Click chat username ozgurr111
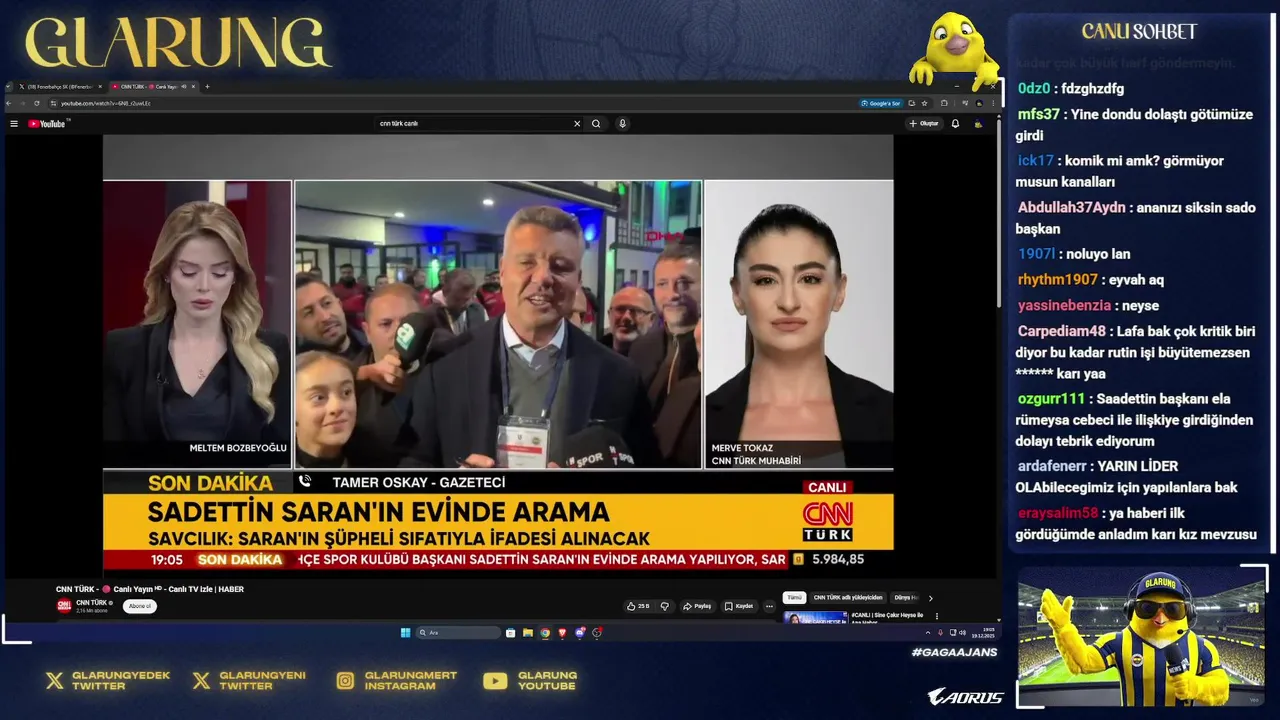Viewport: 1280px width, 720px height. click(1051, 399)
